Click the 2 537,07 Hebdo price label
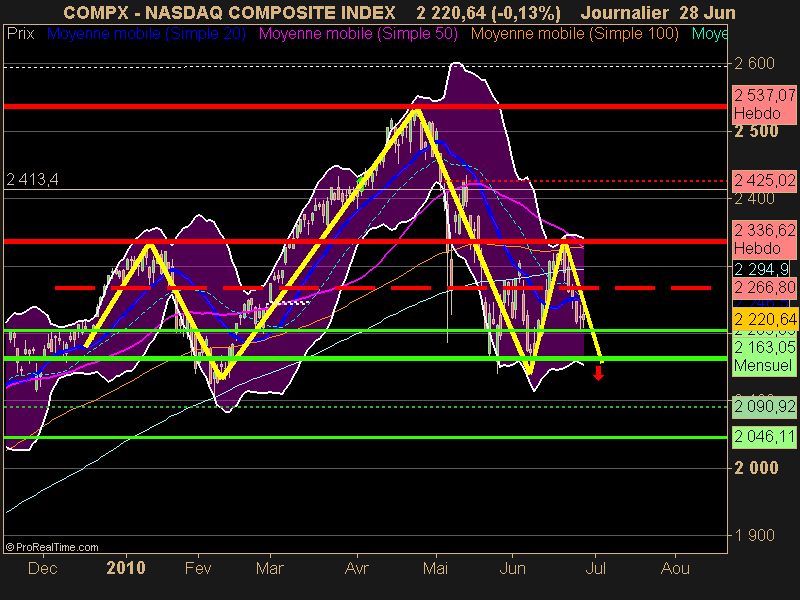The image size is (800, 600). [x=764, y=104]
